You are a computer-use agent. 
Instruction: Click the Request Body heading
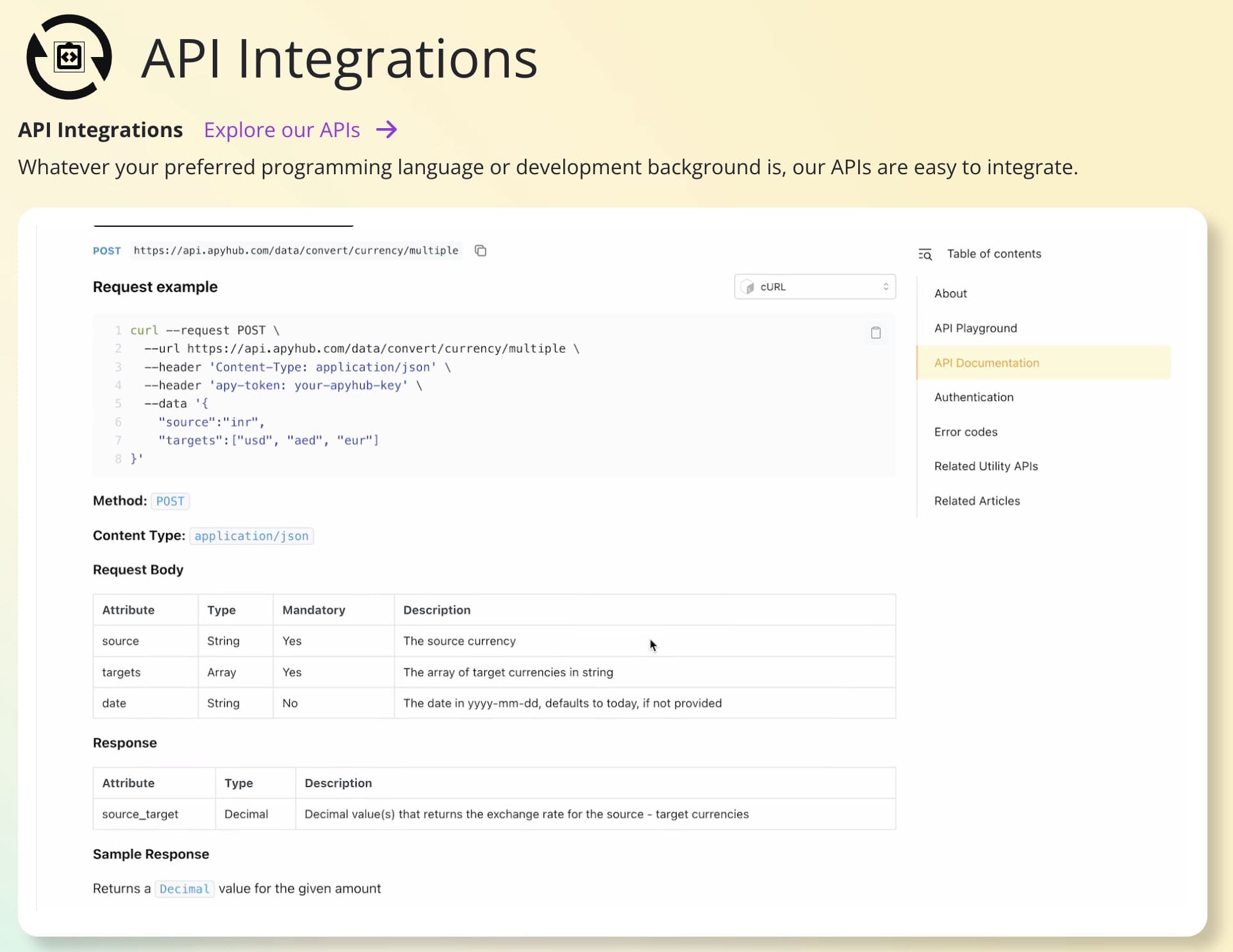pos(138,570)
